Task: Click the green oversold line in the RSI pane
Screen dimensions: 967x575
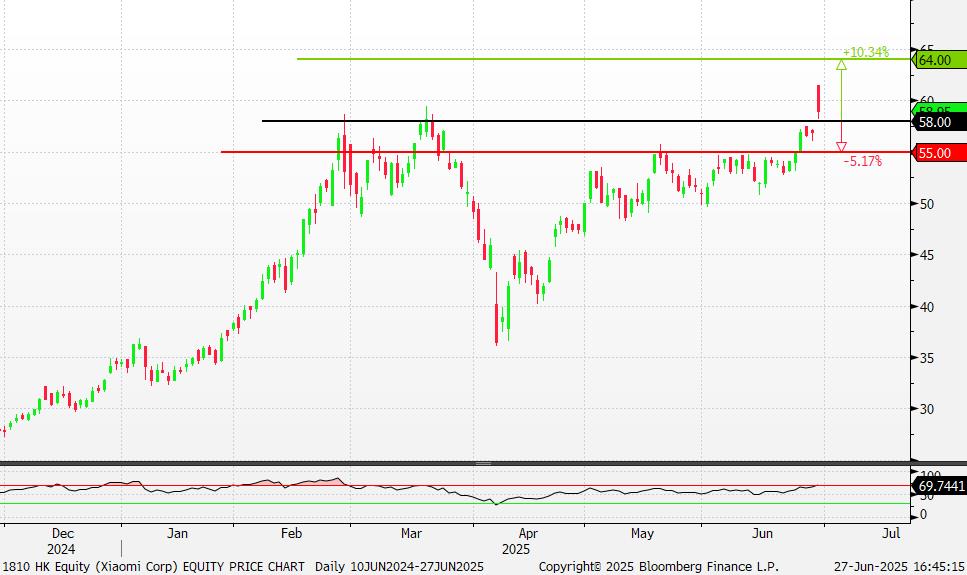Action: (456, 503)
